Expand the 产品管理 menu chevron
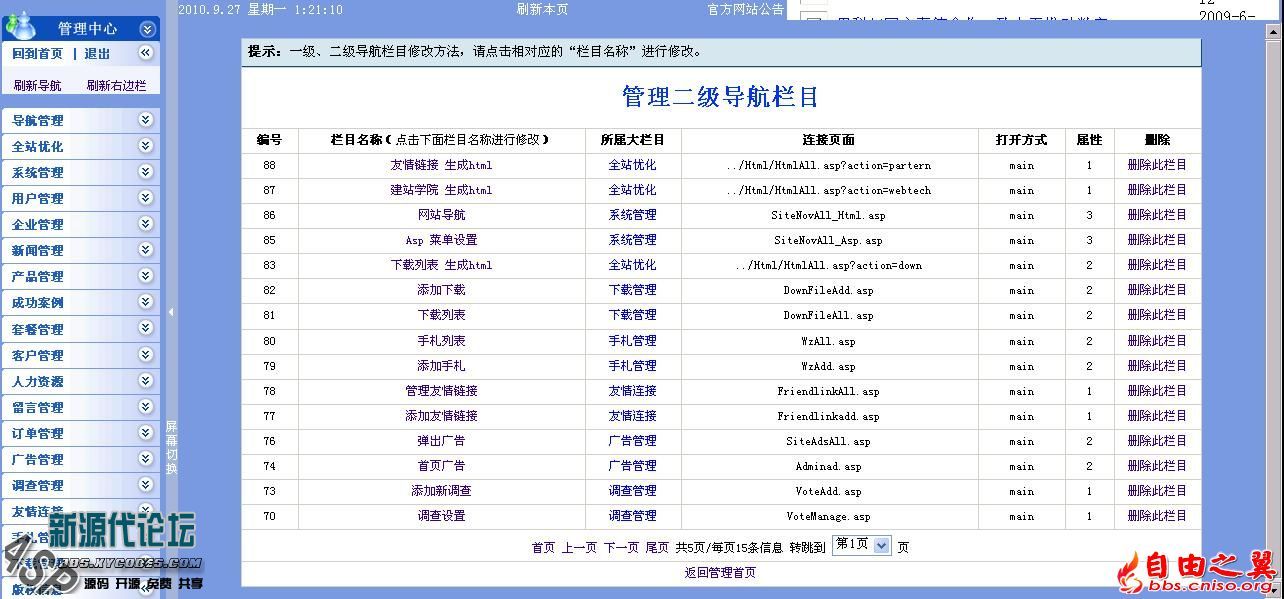 click(x=146, y=276)
